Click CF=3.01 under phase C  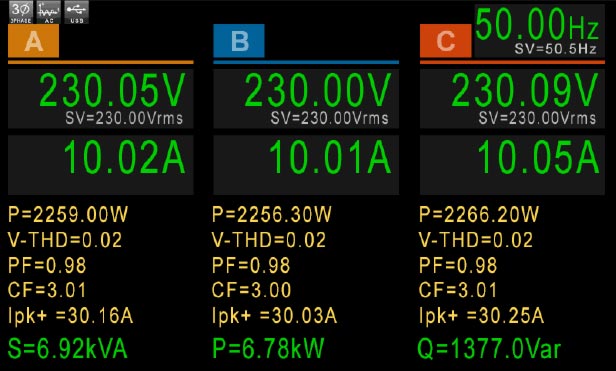coord(458,290)
